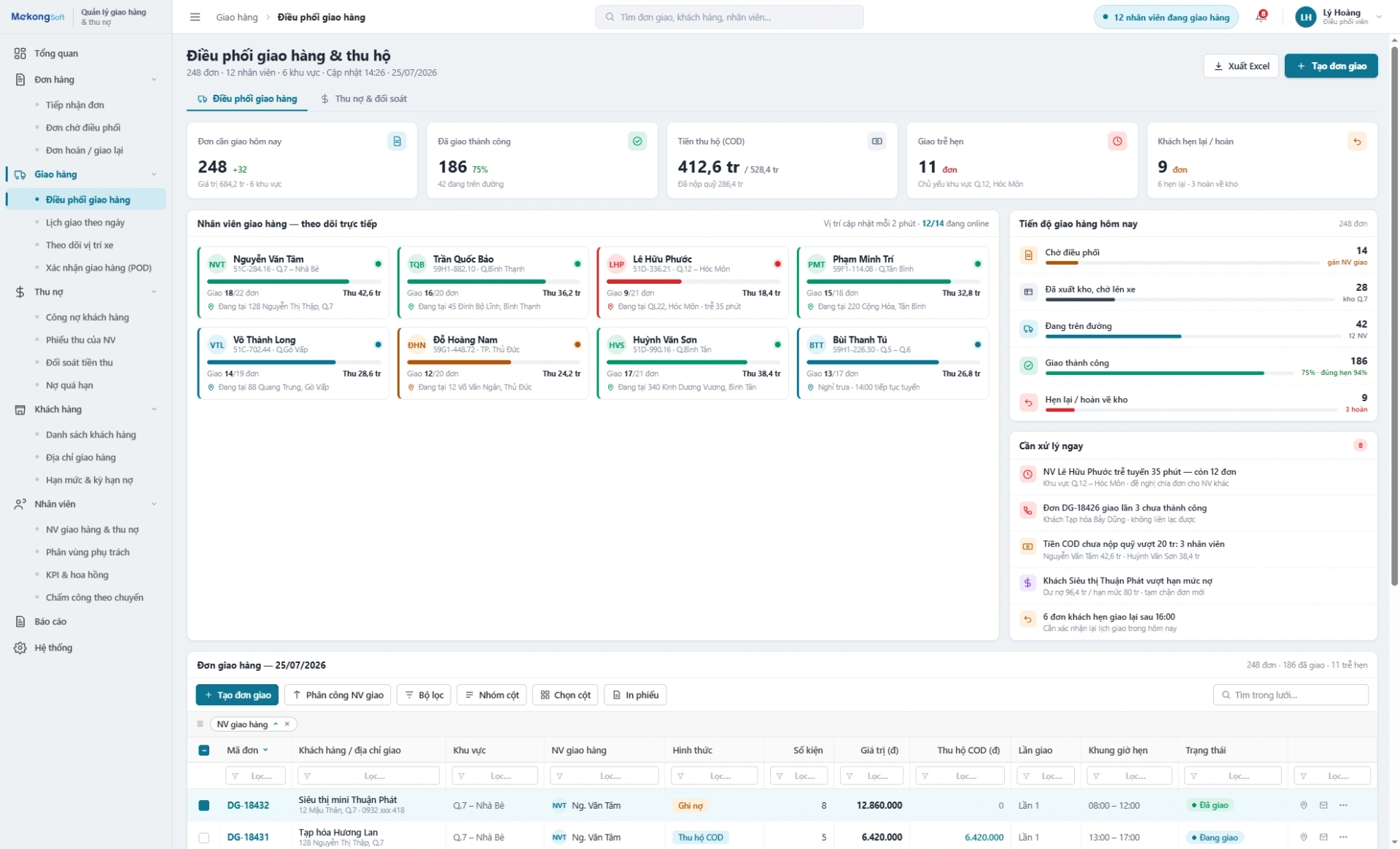Click Phân công NV giao button

click(x=338, y=695)
